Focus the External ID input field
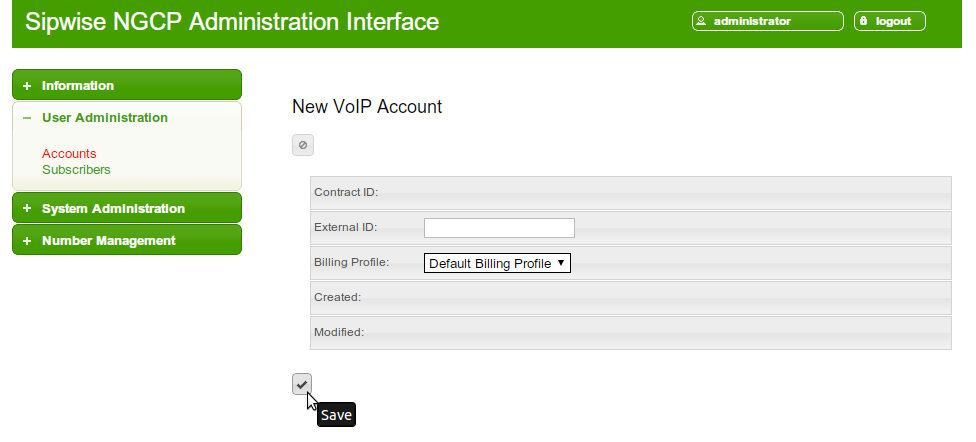 (499, 228)
